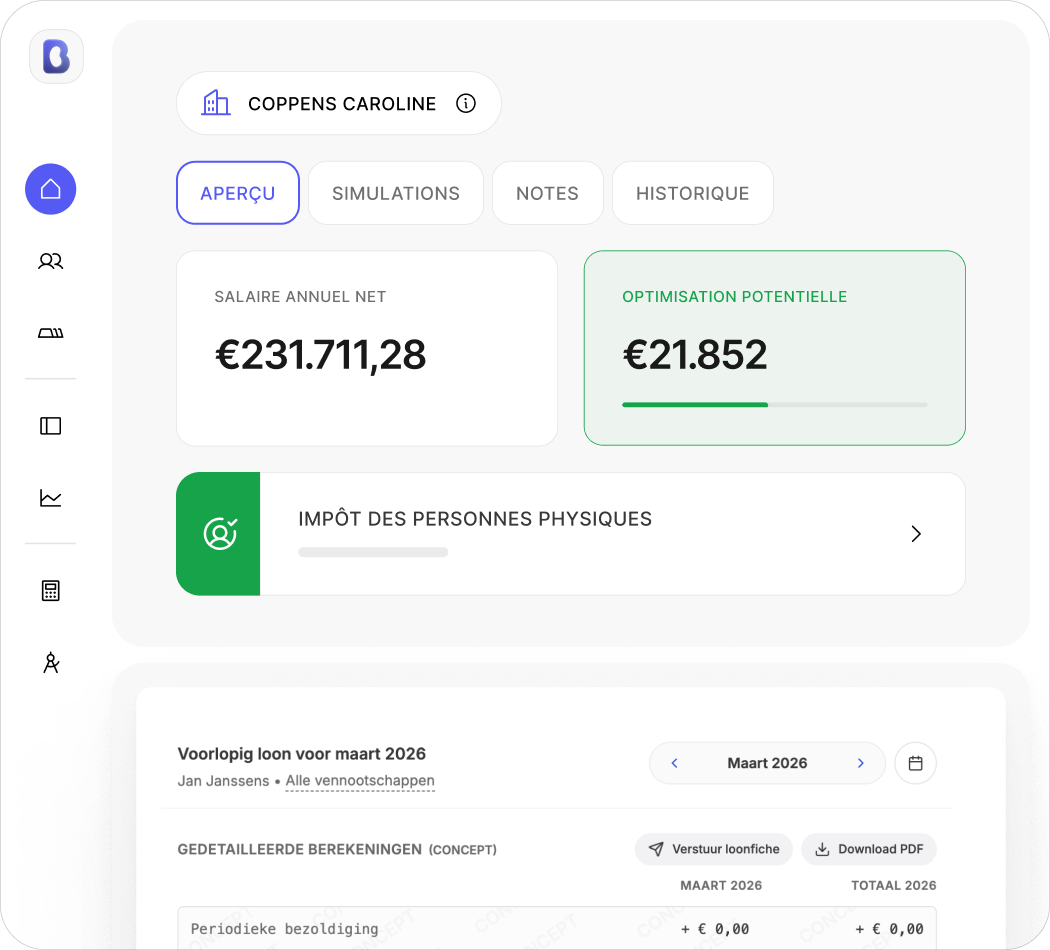Screen dimensions: 1050x950
Task: Download the payslip PDF
Action: pyautogui.click(x=869, y=849)
